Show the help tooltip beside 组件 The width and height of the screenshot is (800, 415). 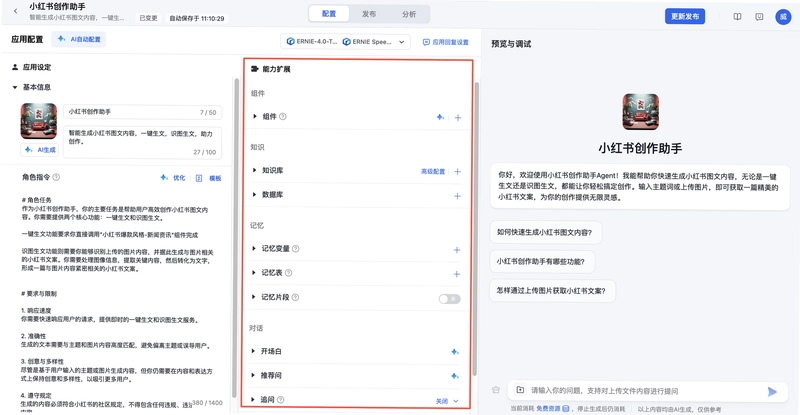[283, 116]
